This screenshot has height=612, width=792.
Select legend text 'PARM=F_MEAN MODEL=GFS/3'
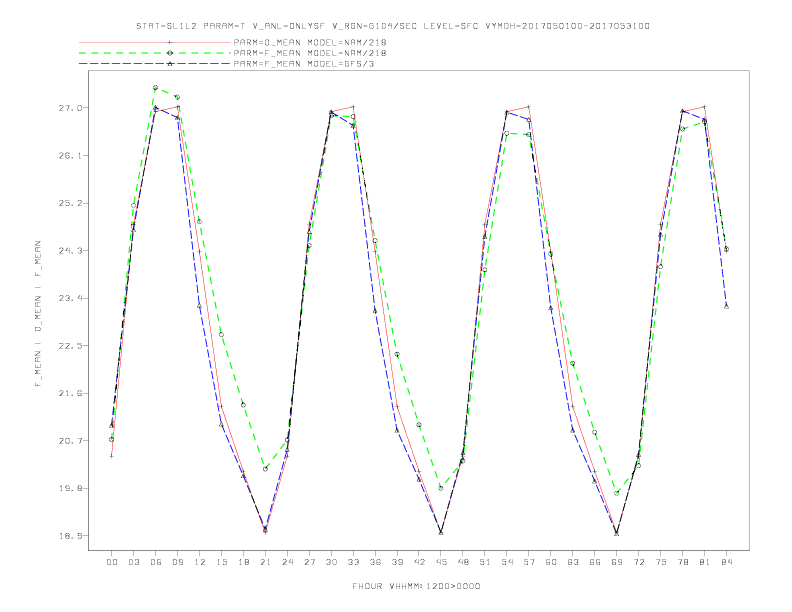point(304,64)
